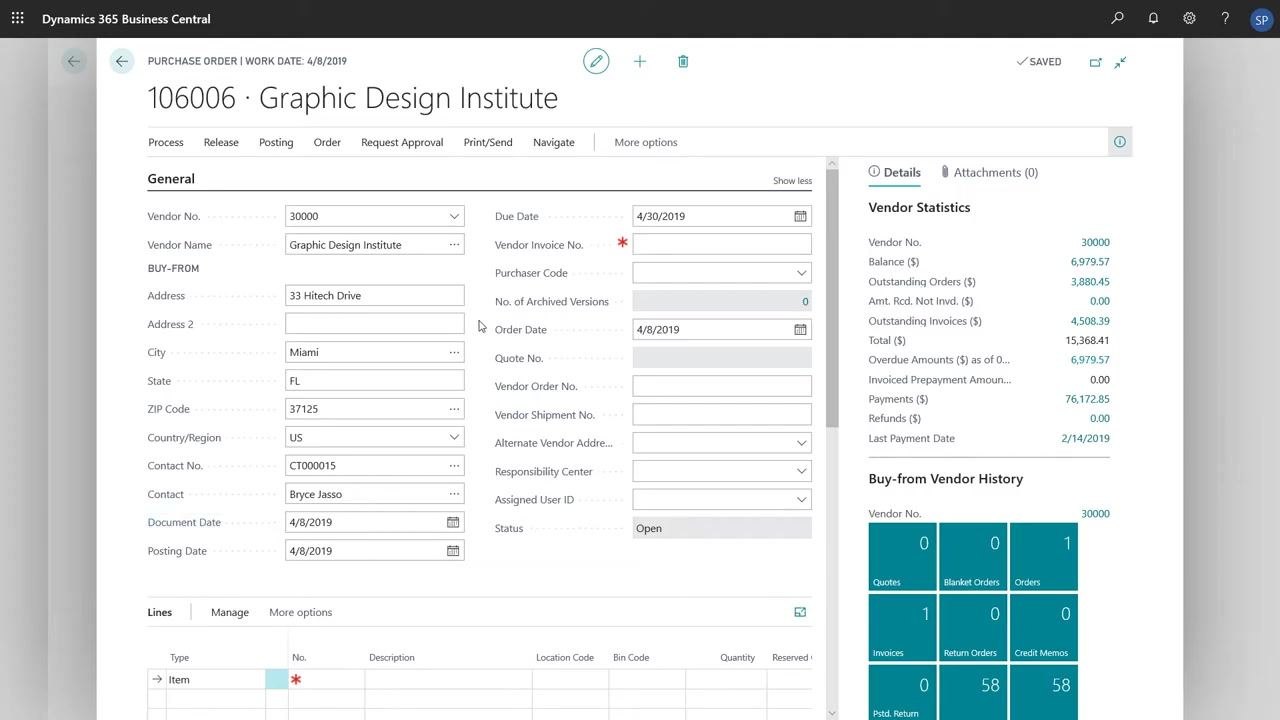Open the Return Orders tile
Viewport: 1280px width, 720px height.
coord(973,628)
